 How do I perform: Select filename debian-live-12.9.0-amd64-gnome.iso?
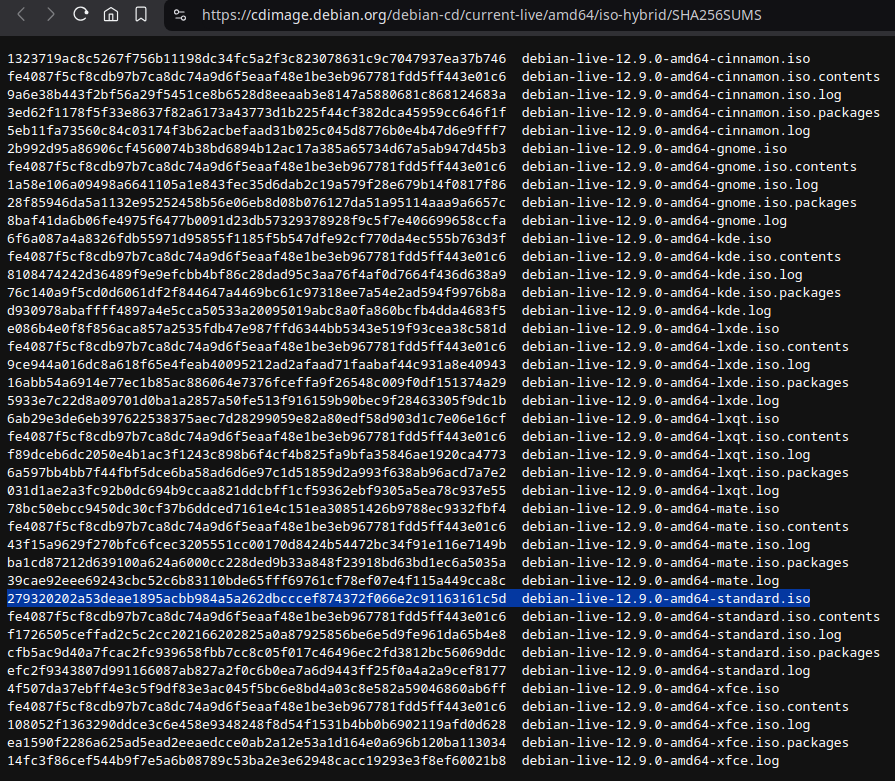click(x=654, y=148)
